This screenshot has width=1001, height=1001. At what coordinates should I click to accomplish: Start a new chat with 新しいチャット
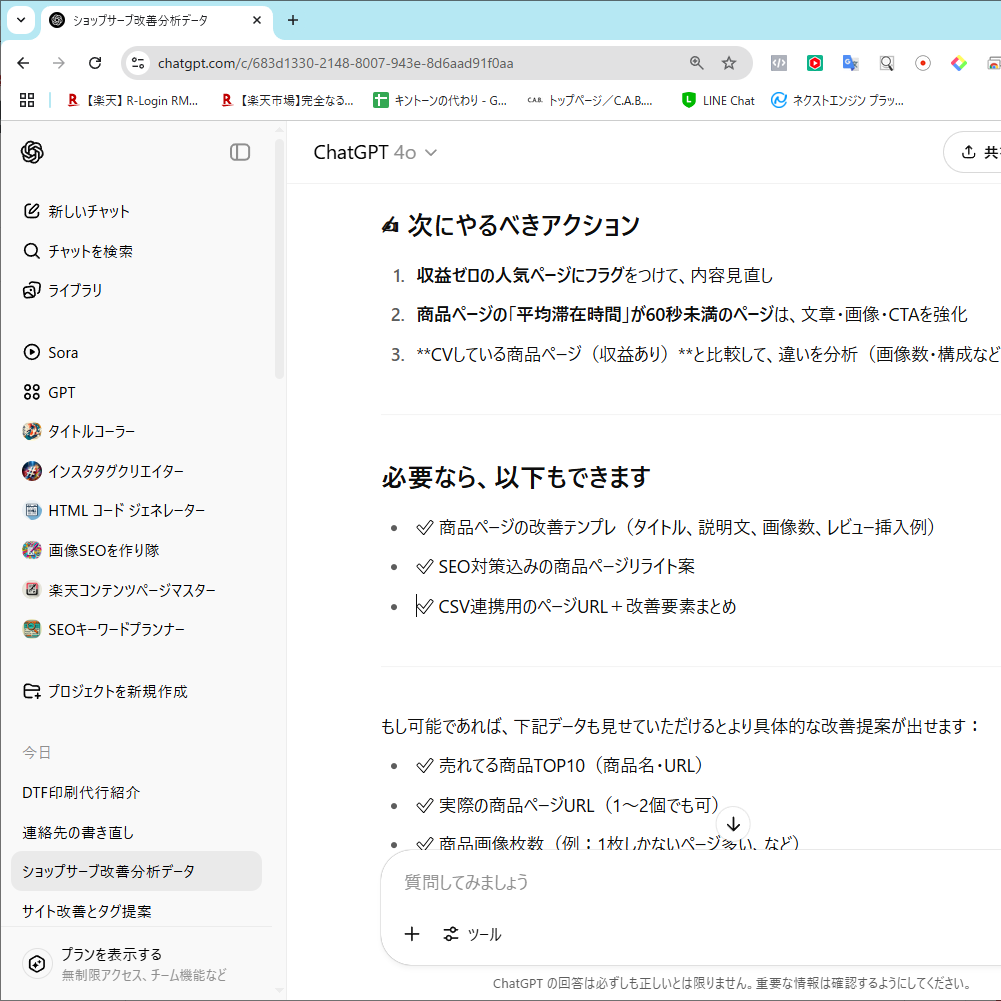click(x=77, y=211)
